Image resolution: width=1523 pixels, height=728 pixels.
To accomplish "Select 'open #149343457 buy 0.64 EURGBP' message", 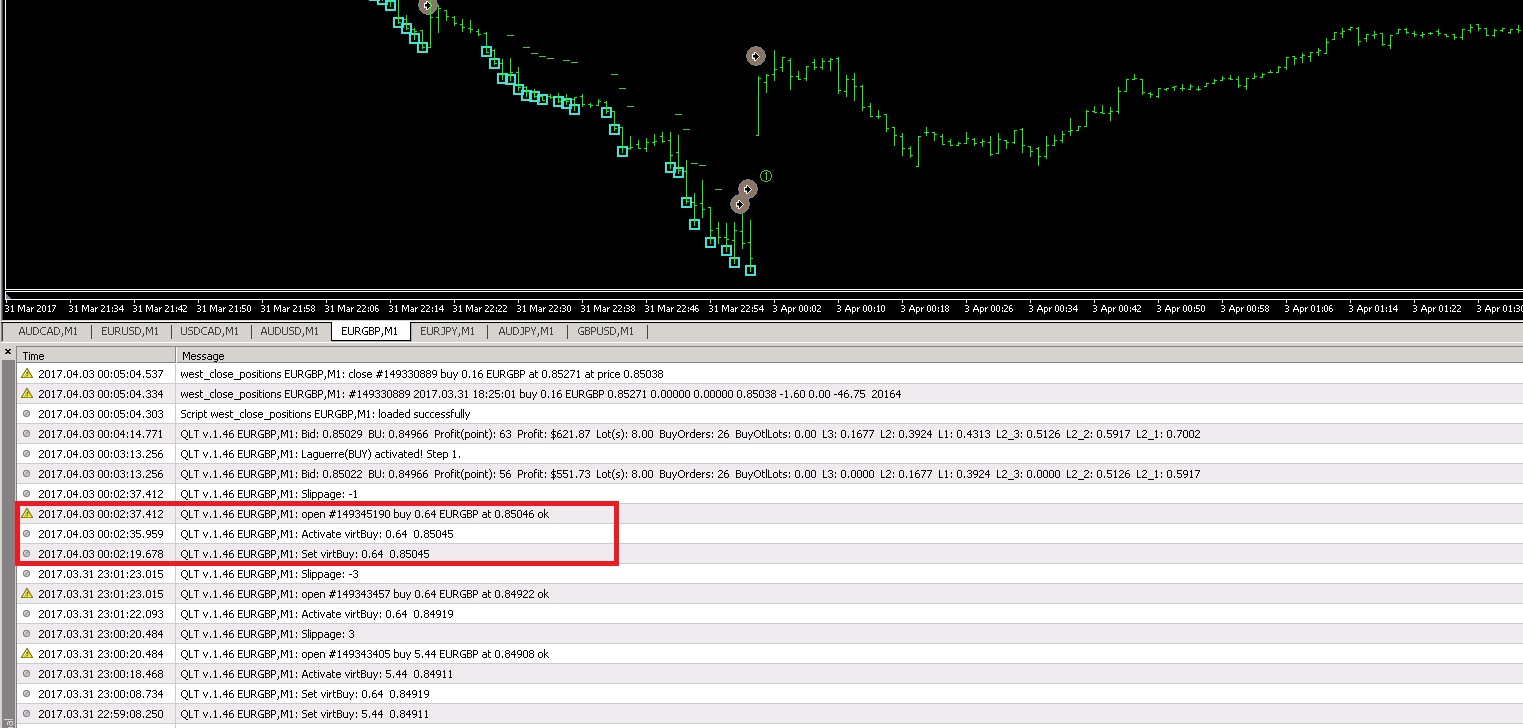I will tap(364, 594).
